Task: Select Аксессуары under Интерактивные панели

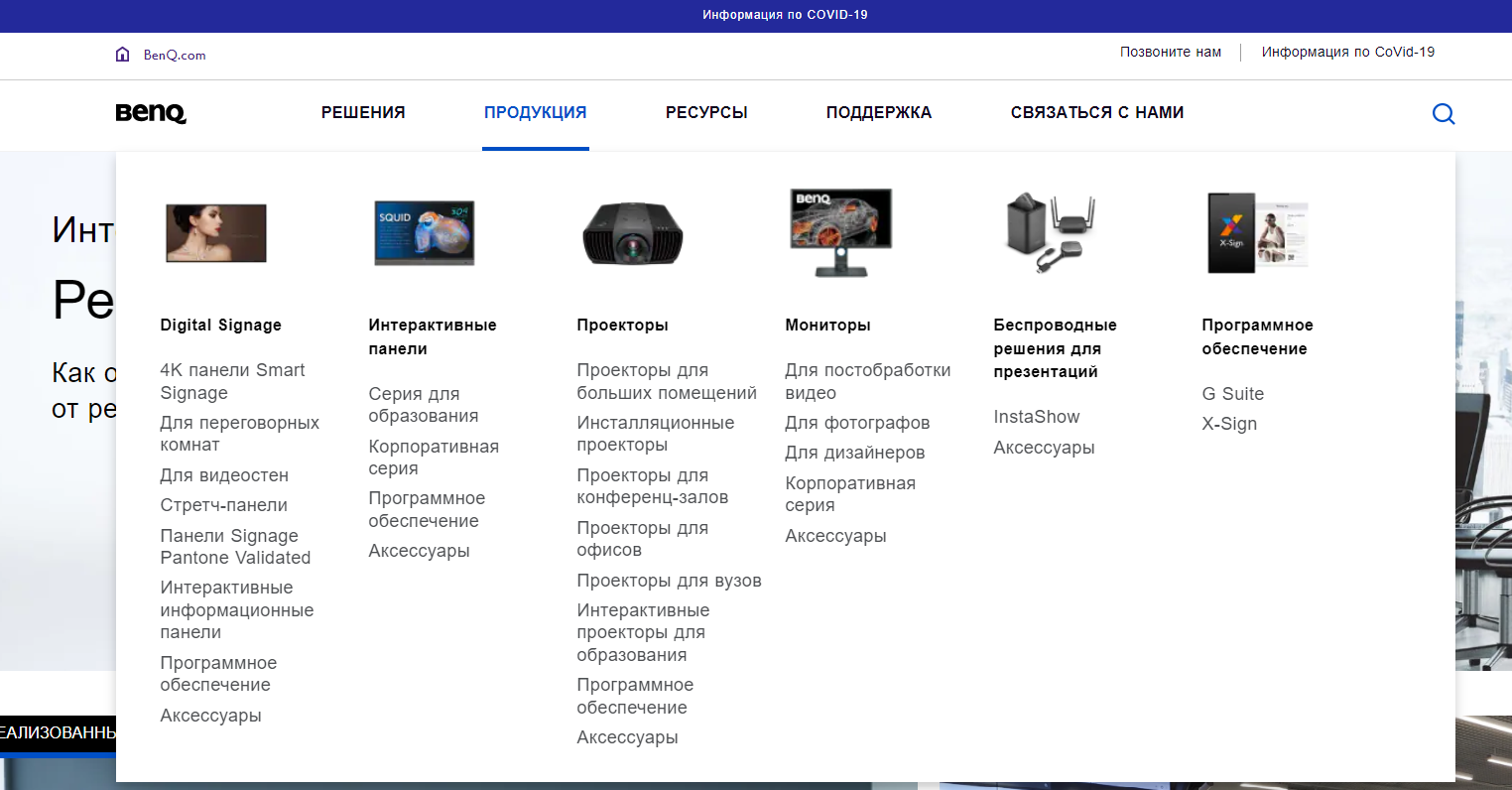Action: [x=420, y=551]
